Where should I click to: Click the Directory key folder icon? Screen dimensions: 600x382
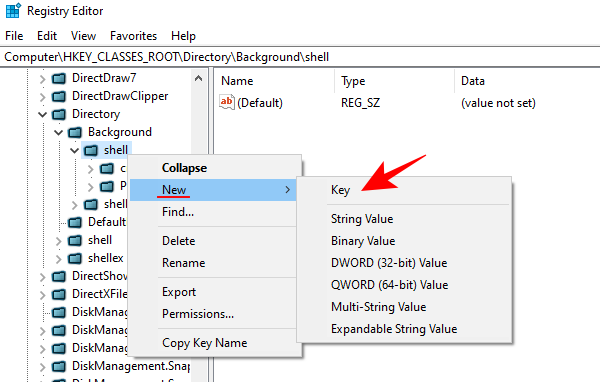(x=59, y=114)
